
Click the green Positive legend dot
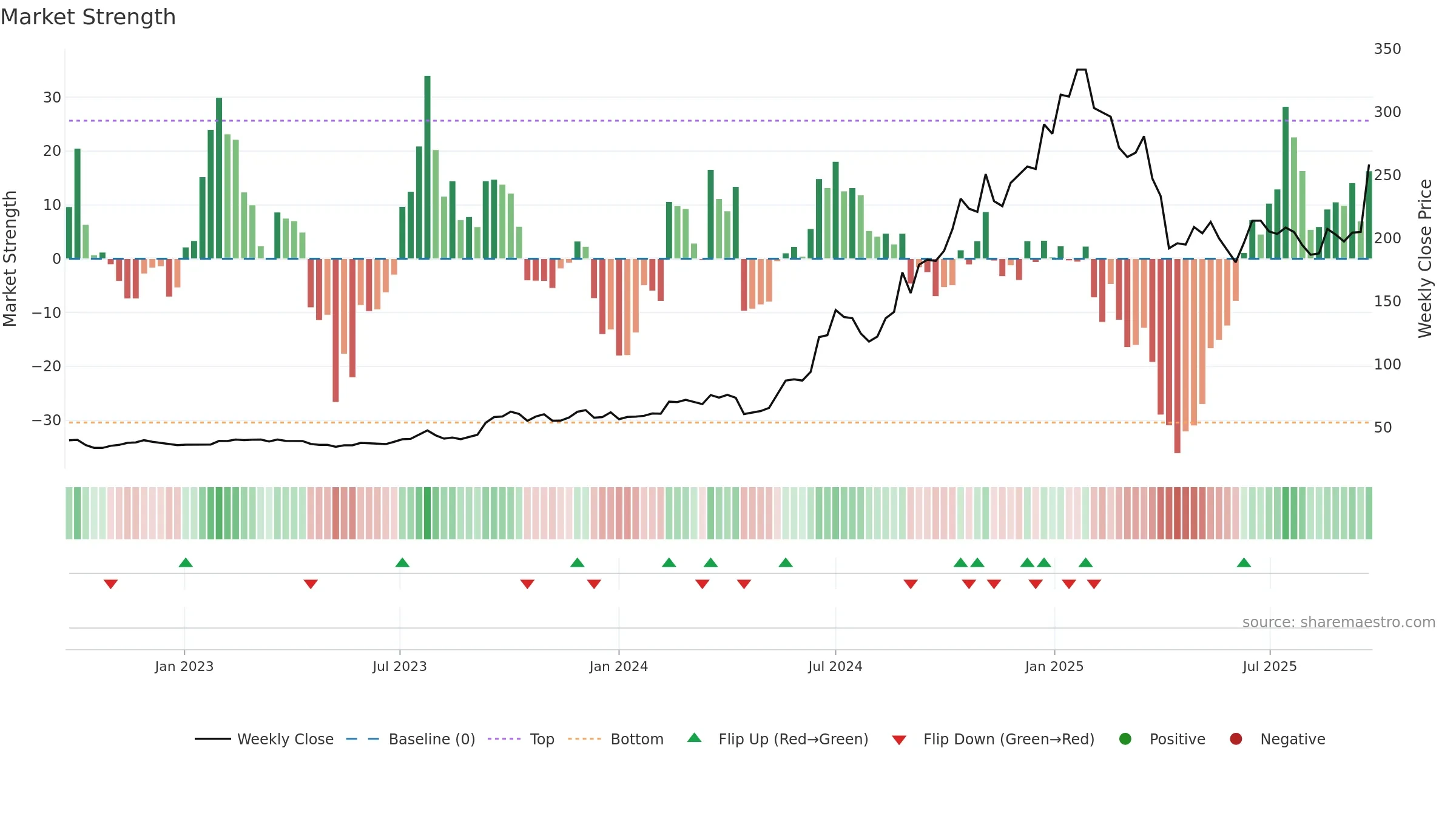pyautogui.click(x=1125, y=739)
